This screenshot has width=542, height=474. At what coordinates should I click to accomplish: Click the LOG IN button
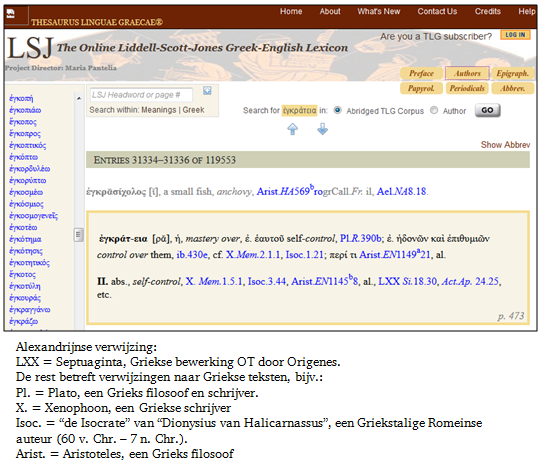coord(515,35)
